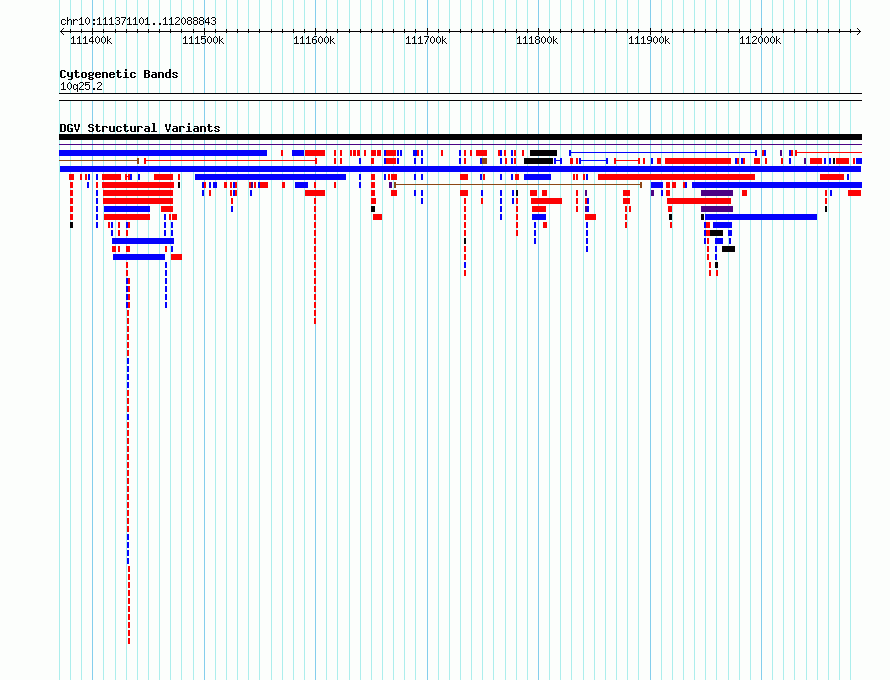Select the upper purple variant bar before 112000k

coord(717,193)
